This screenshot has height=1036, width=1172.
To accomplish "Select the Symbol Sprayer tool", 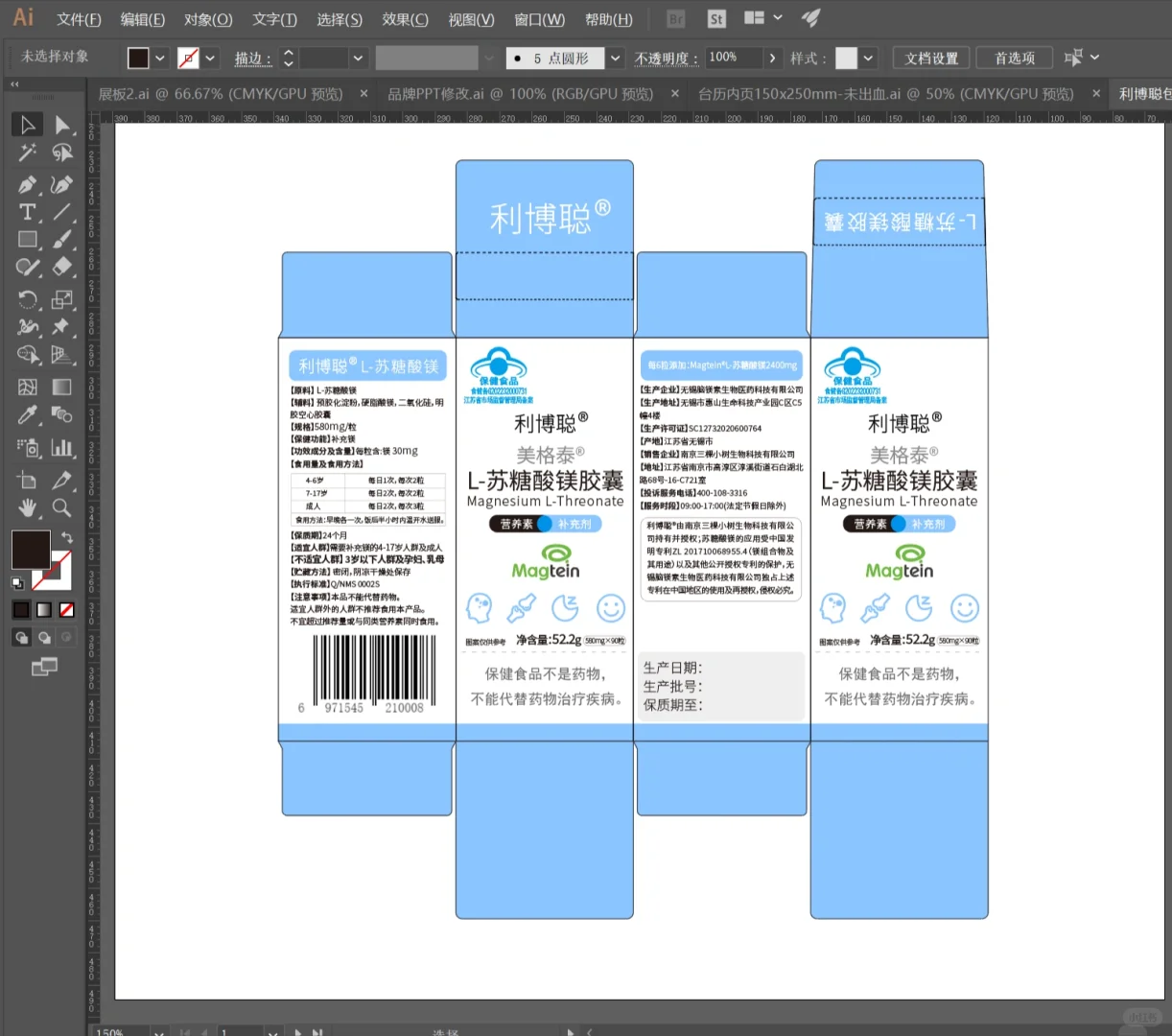I will [x=27, y=447].
